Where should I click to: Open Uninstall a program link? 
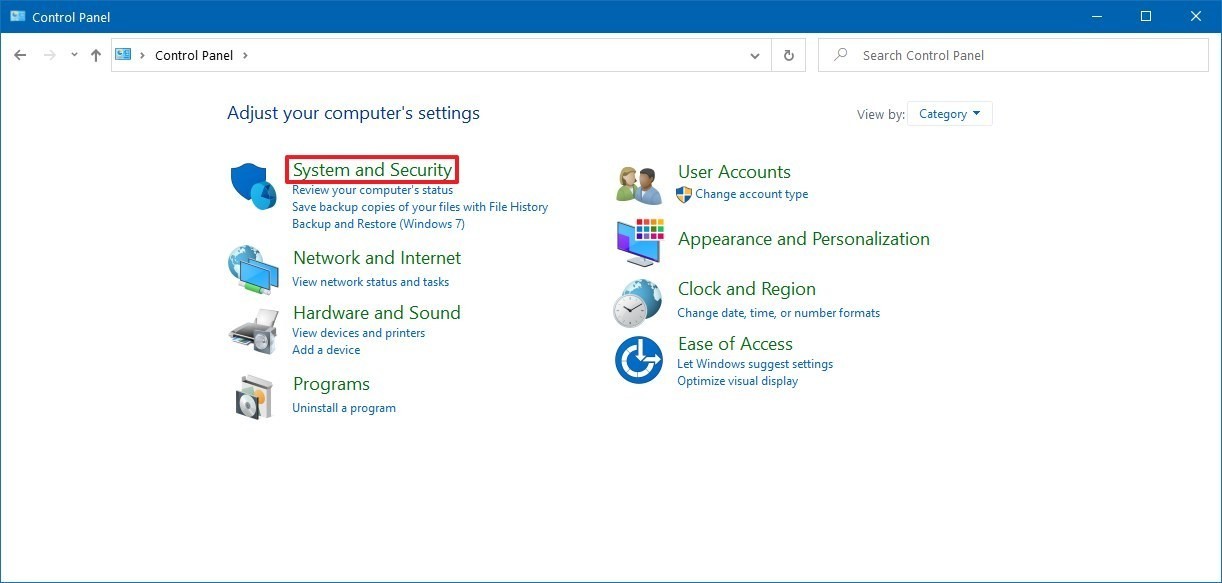coord(344,408)
